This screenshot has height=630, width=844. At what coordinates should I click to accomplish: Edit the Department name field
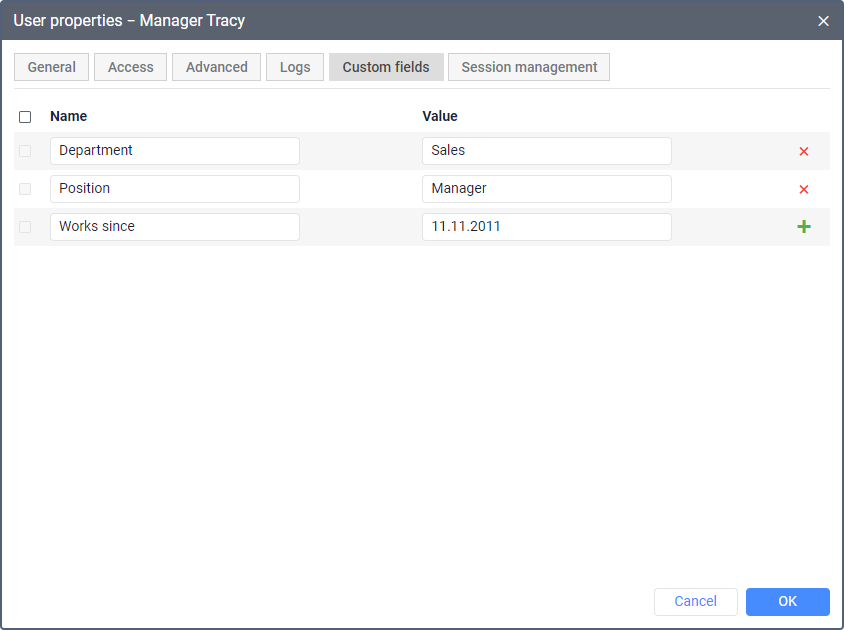click(175, 151)
